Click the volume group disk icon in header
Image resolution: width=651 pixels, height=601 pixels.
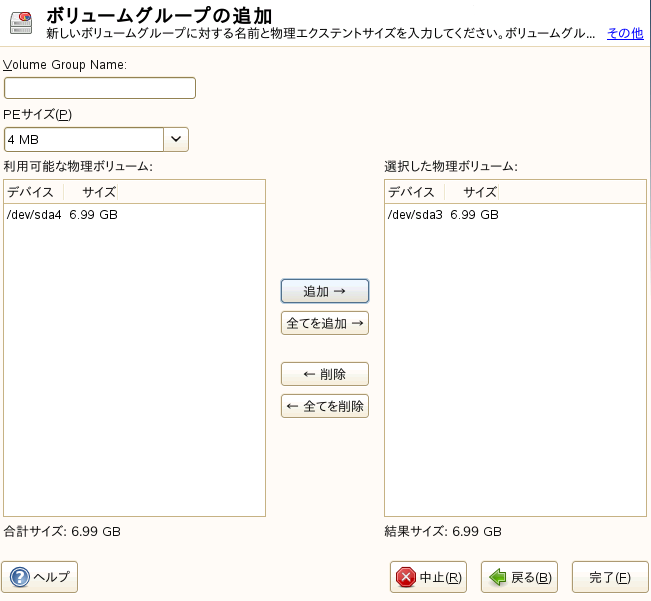coord(21,22)
